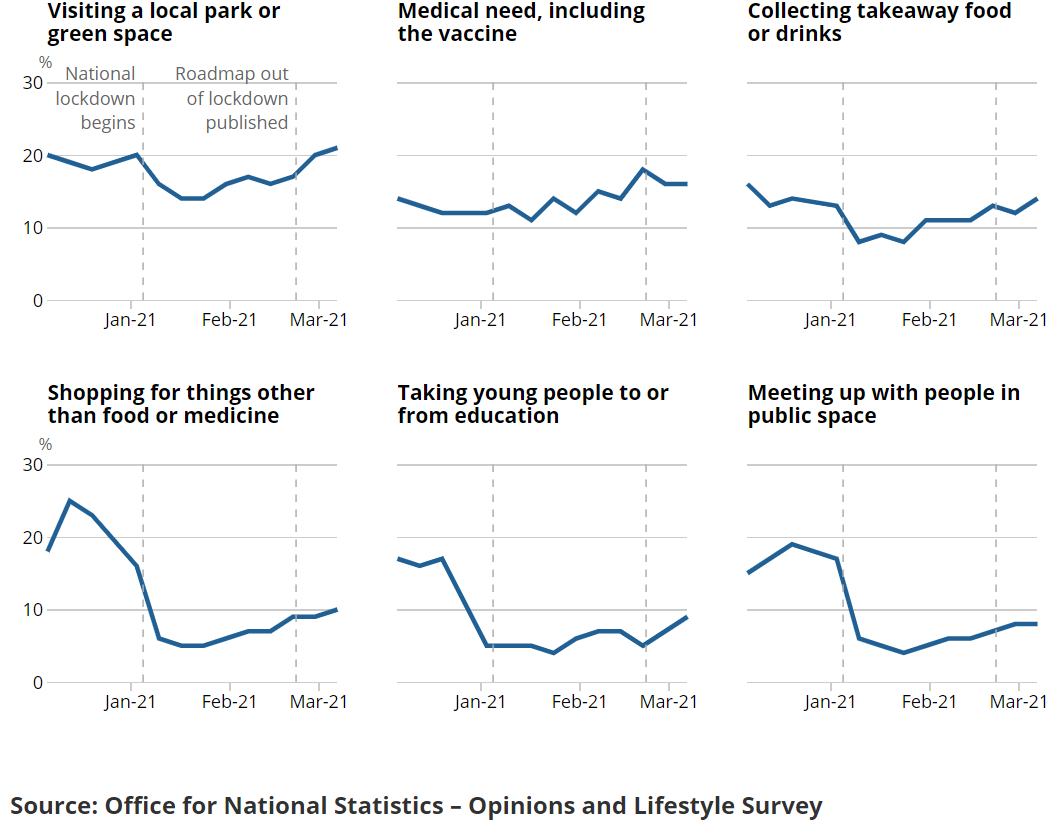1054x824 pixels.
Task: Click the 'Visiting a local park or green space' chart title
Action: (x=164, y=23)
